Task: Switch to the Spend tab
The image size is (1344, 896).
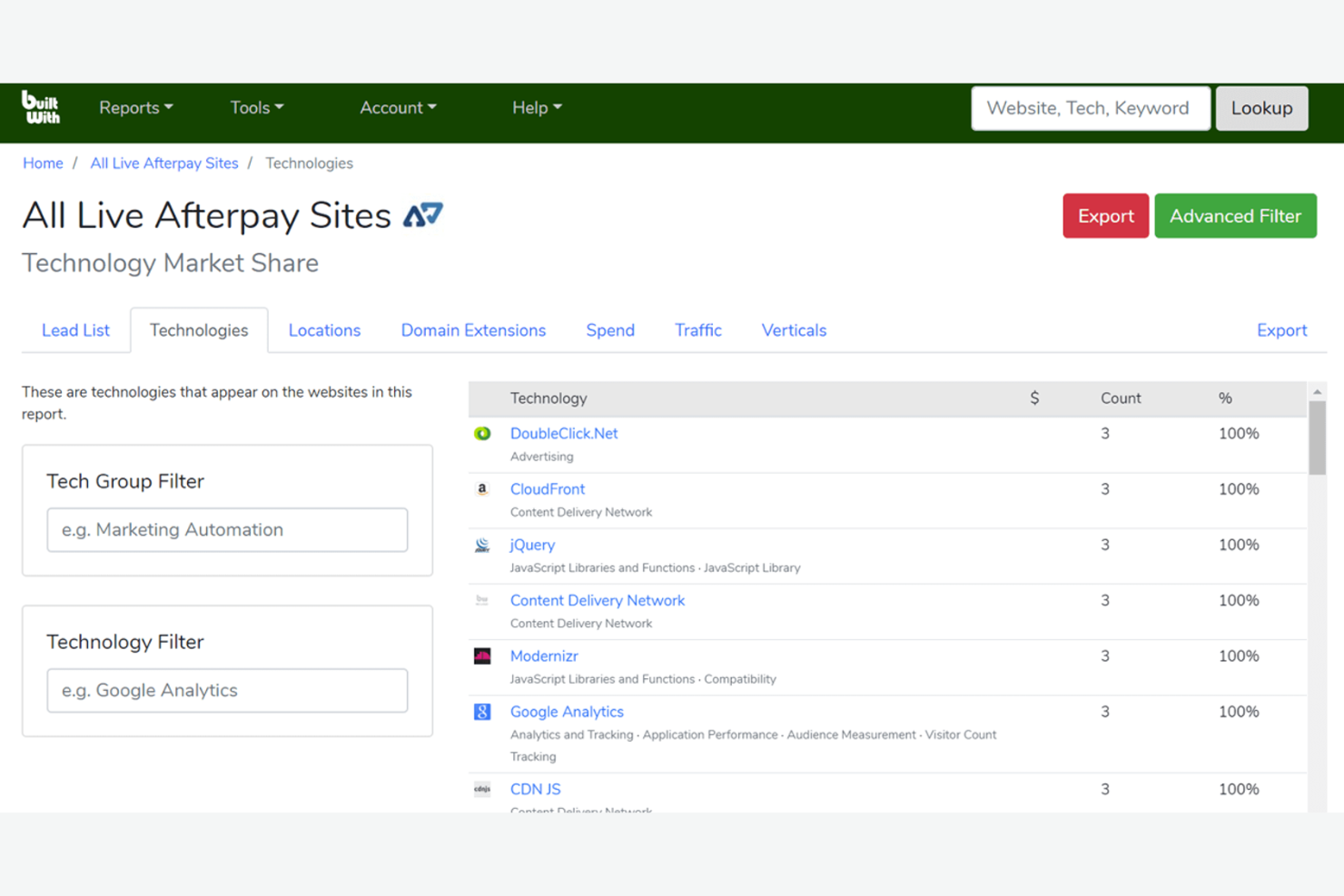Action: (609, 330)
